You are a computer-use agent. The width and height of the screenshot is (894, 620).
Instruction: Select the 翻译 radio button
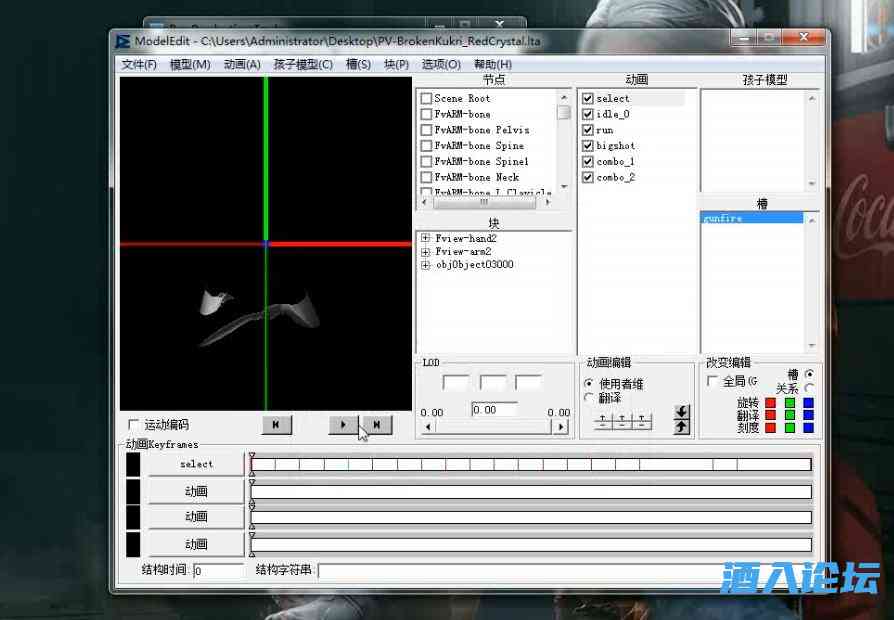588,398
